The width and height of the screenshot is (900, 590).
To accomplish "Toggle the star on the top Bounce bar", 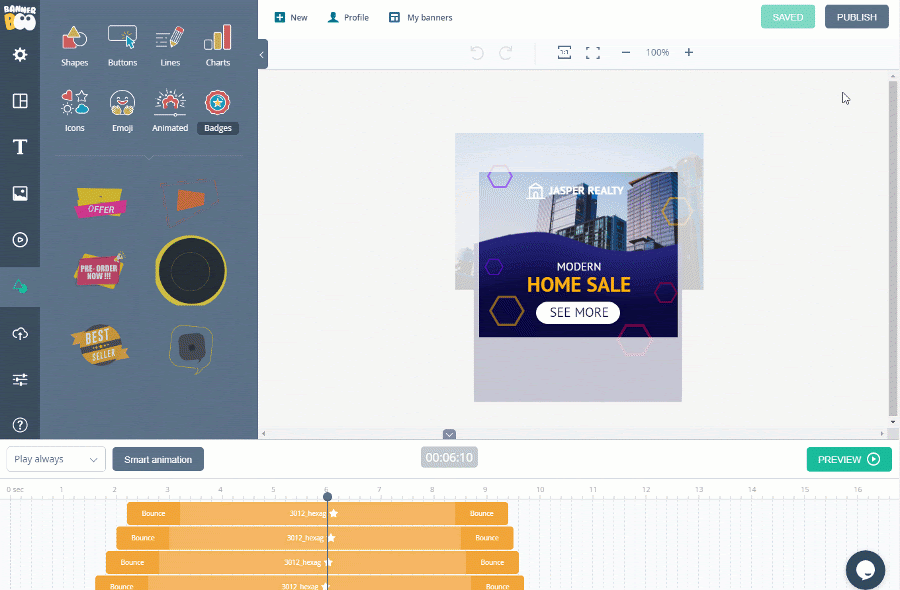I will point(333,513).
